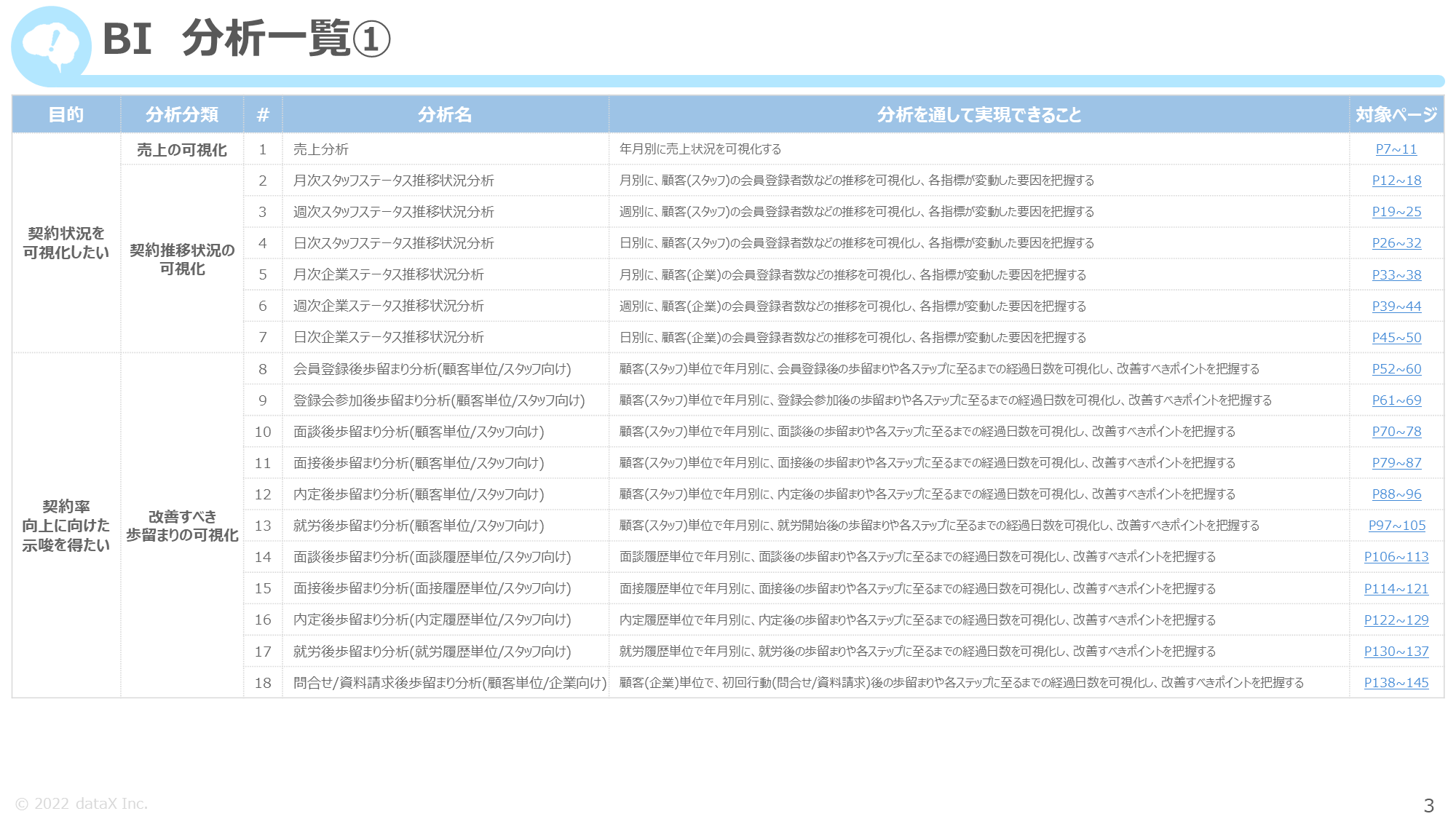Select 問合せ/資料請求後歩留まり分析 row name
The height and width of the screenshot is (819, 1456).
(x=450, y=683)
